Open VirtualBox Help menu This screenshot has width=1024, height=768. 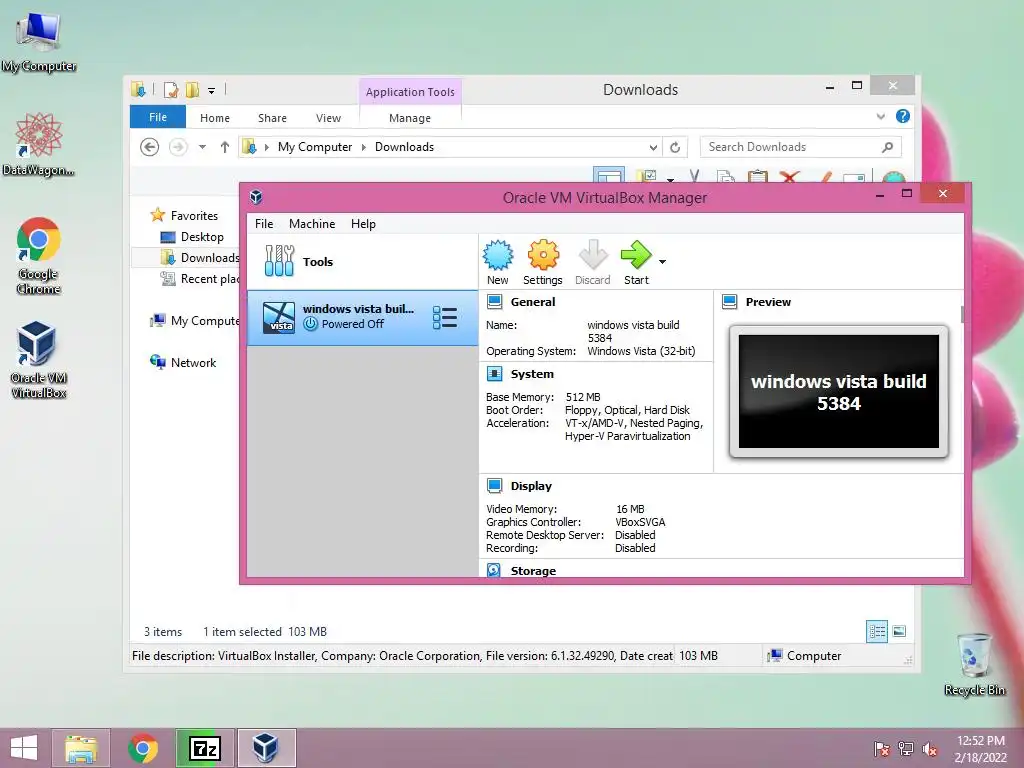363,224
